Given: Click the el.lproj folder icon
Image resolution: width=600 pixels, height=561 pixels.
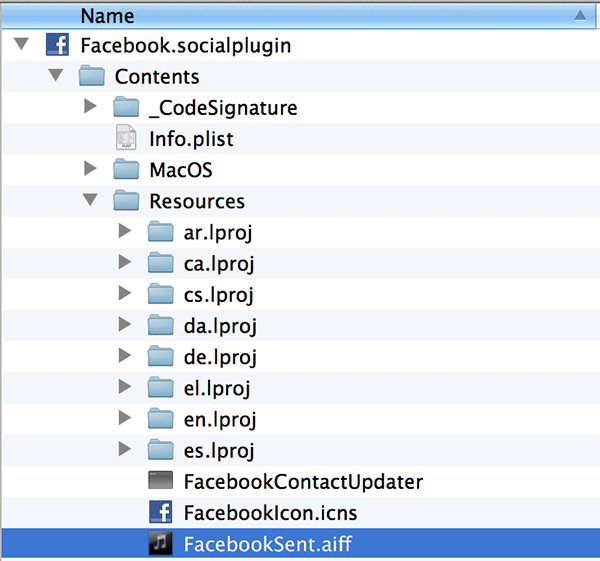Looking at the screenshot, I should [x=161, y=387].
